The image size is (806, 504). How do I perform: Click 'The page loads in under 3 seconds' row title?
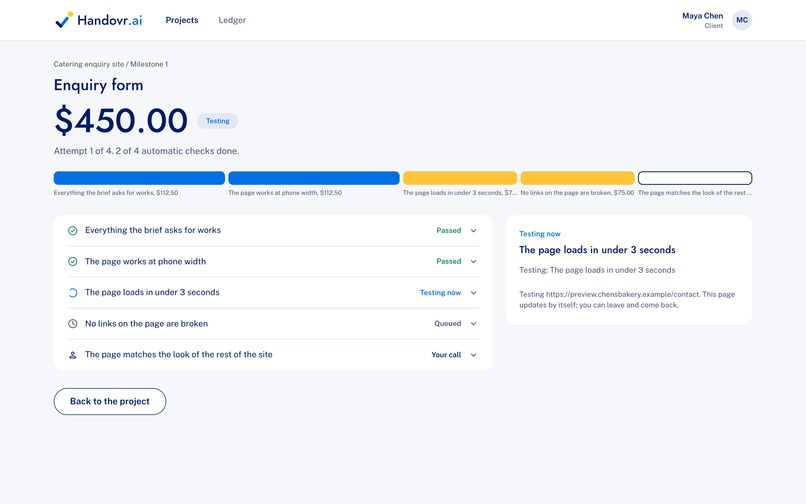[x=152, y=292]
